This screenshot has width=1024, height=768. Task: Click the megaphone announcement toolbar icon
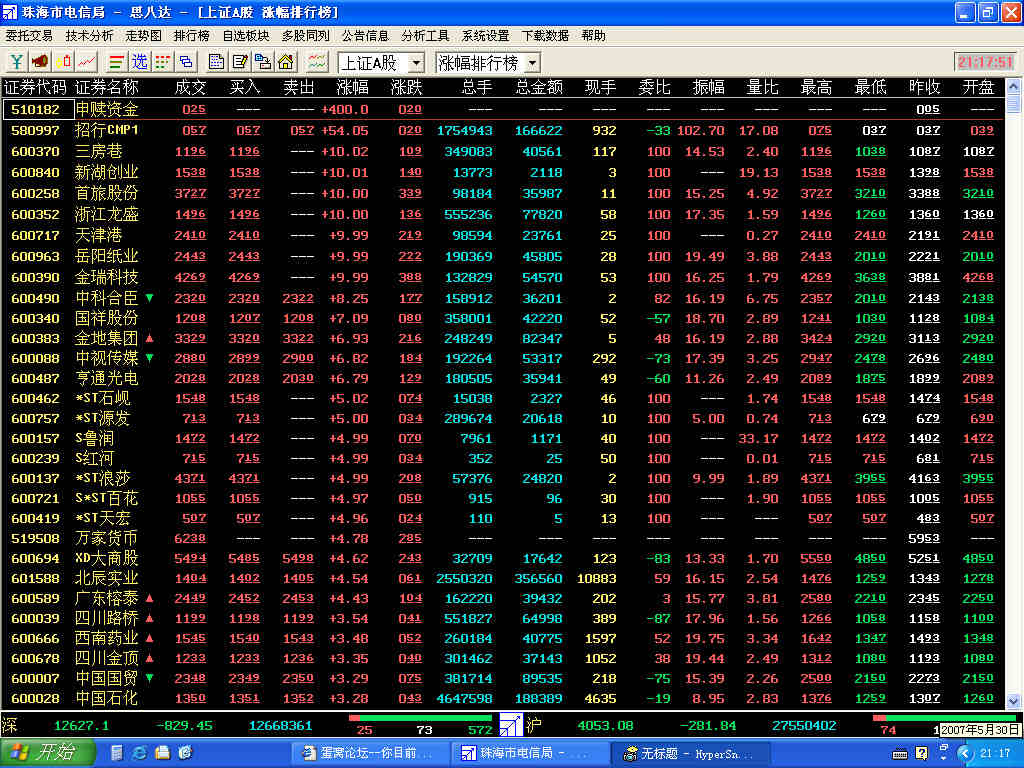tap(40, 62)
